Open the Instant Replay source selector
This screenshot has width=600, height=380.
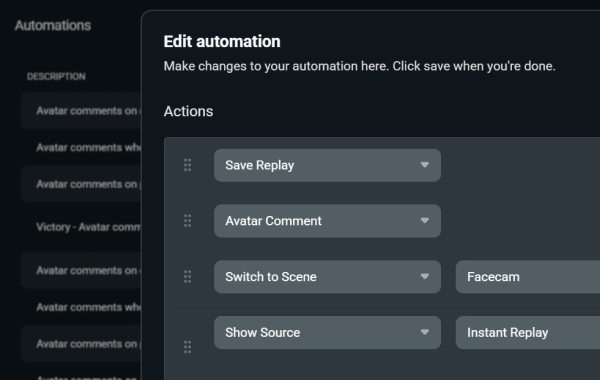click(528, 333)
